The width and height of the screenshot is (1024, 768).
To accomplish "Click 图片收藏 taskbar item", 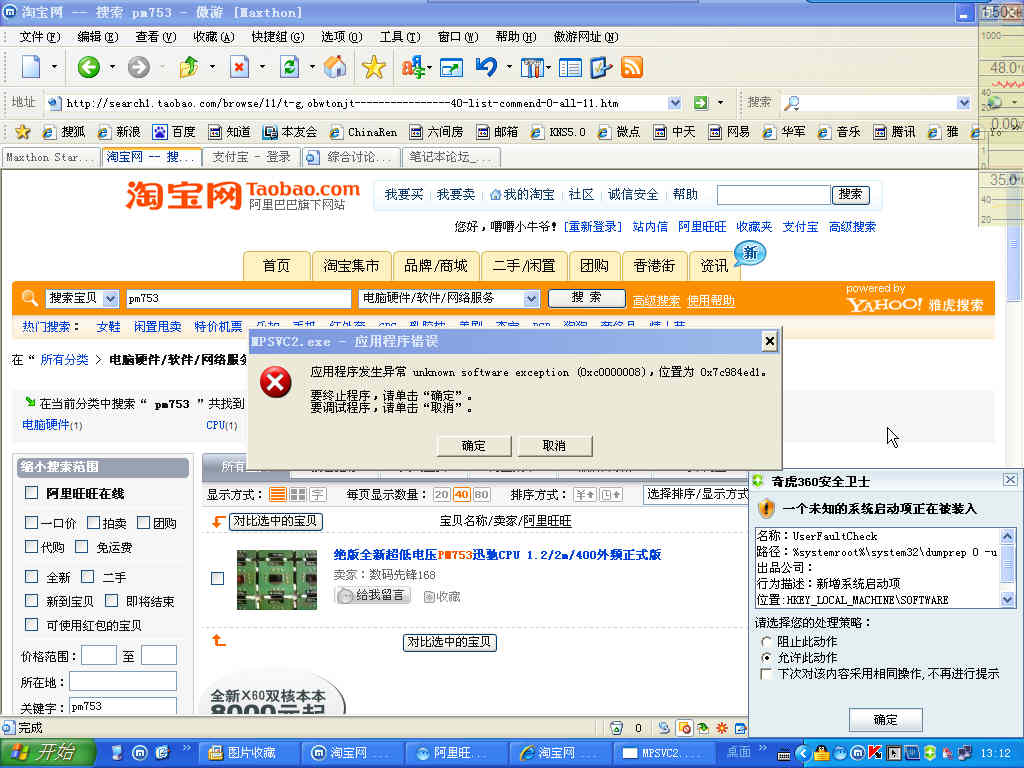I will click(249, 753).
